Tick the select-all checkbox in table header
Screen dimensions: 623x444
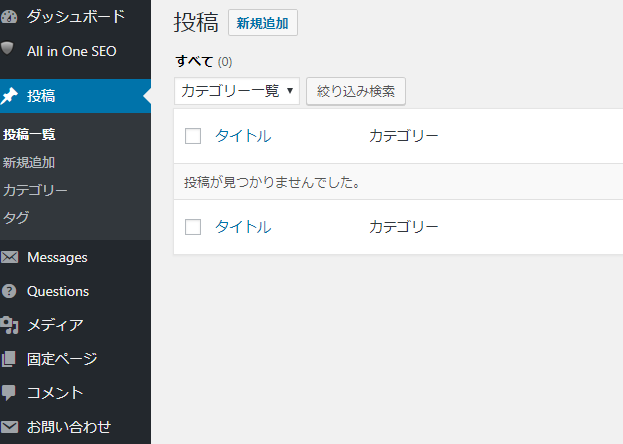[193, 136]
